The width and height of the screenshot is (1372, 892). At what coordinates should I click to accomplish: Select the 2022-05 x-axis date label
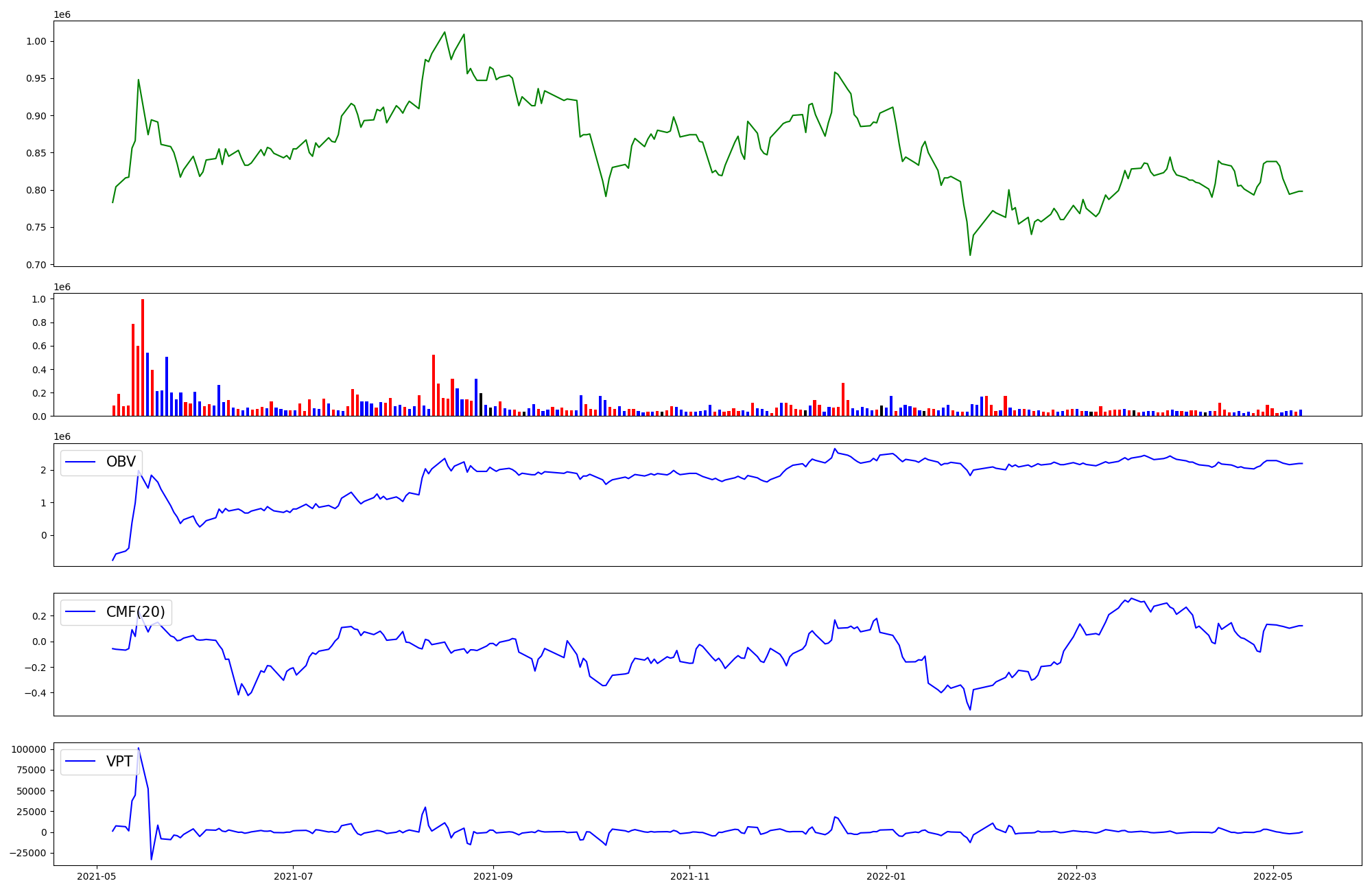(x=1273, y=876)
